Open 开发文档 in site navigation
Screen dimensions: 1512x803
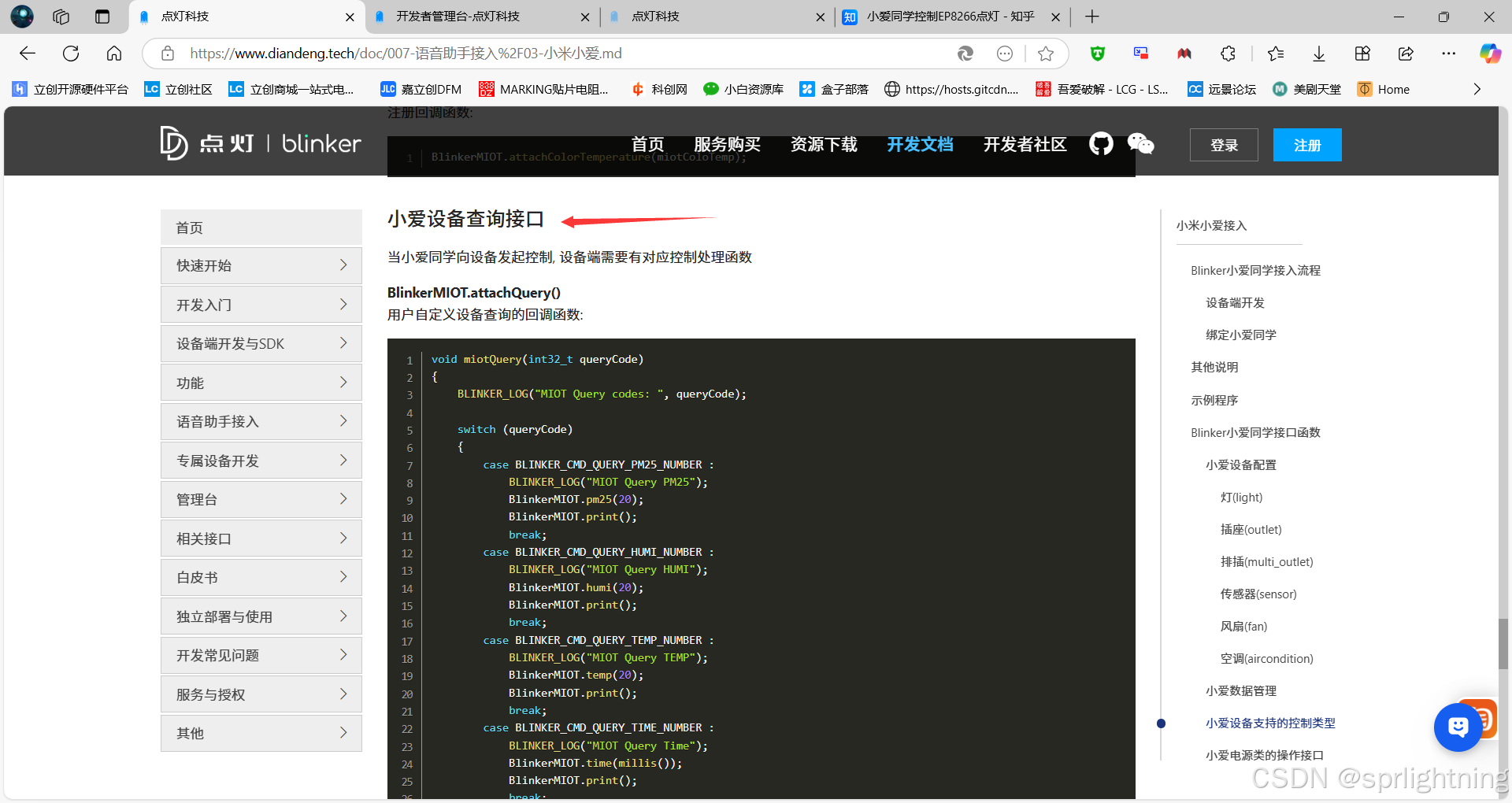920,144
